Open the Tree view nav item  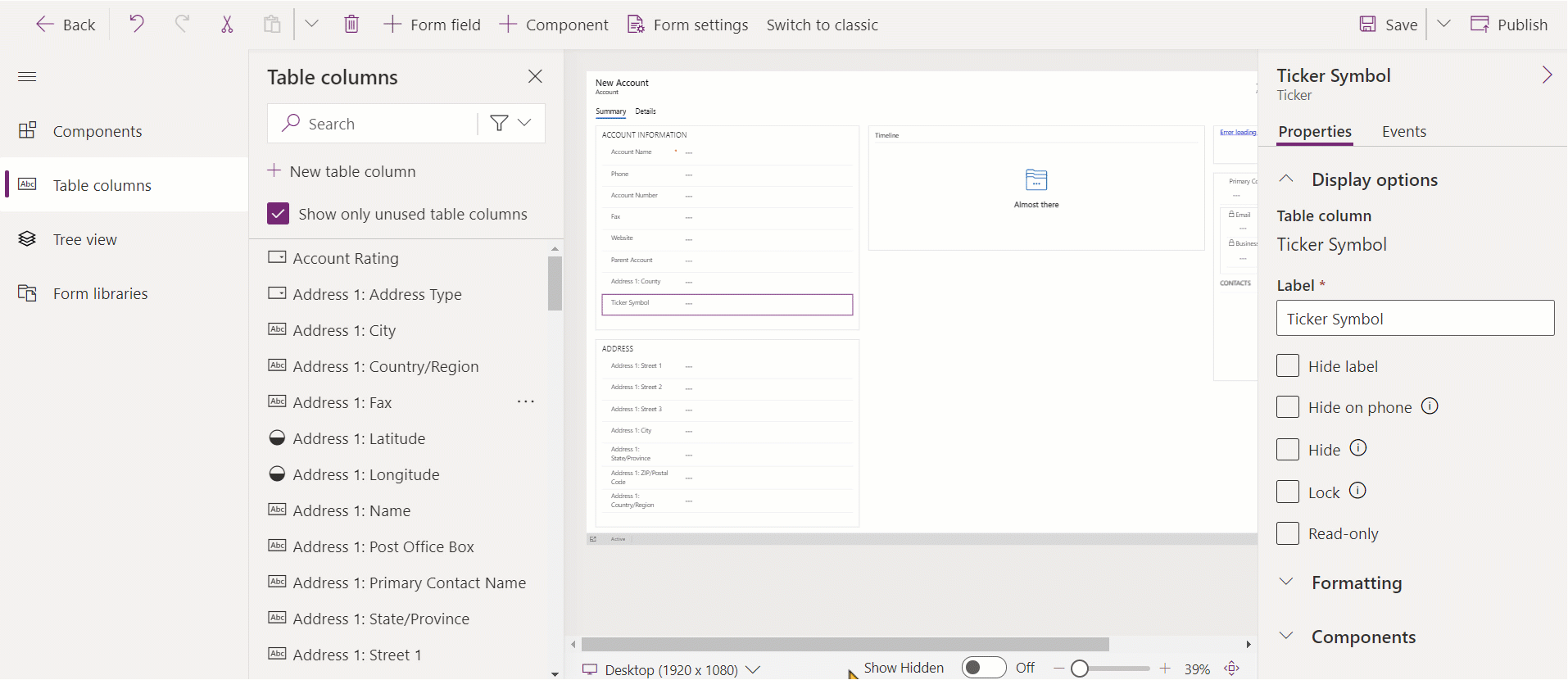[125, 239]
